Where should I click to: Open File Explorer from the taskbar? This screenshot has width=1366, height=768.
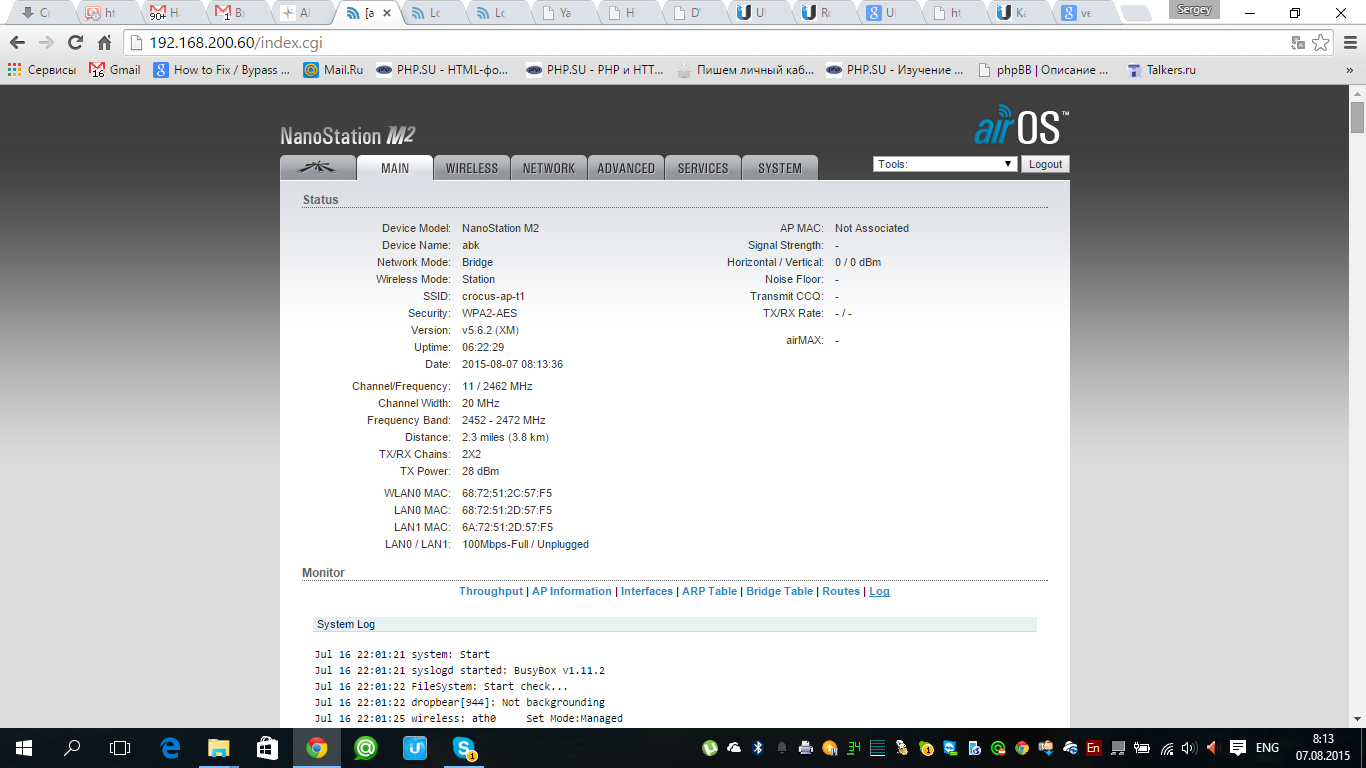[218, 747]
